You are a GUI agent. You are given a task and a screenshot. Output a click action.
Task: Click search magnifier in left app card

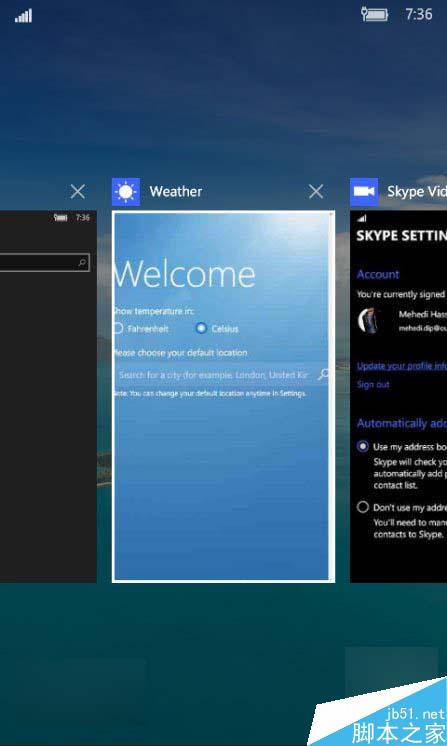[x=82, y=262]
